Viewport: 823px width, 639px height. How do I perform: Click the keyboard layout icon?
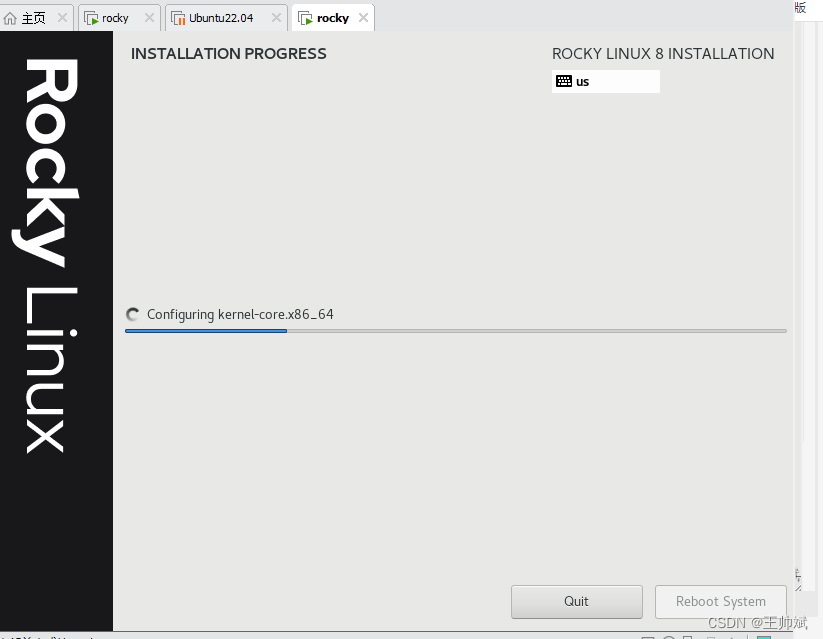point(564,81)
